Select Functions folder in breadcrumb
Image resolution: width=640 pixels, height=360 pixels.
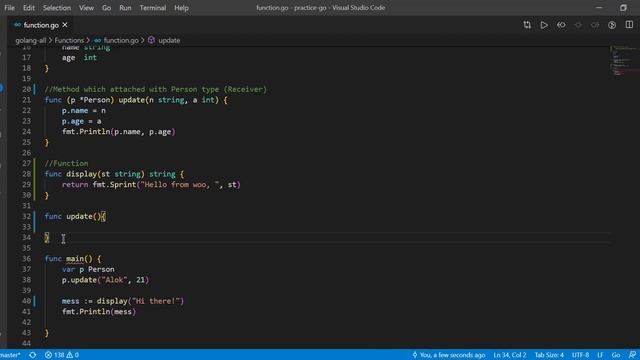tap(69, 40)
